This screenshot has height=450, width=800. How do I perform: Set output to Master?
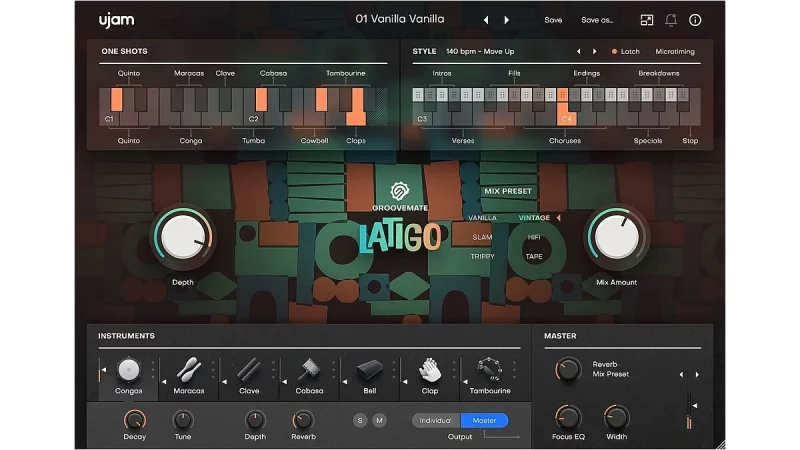click(x=484, y=420)
